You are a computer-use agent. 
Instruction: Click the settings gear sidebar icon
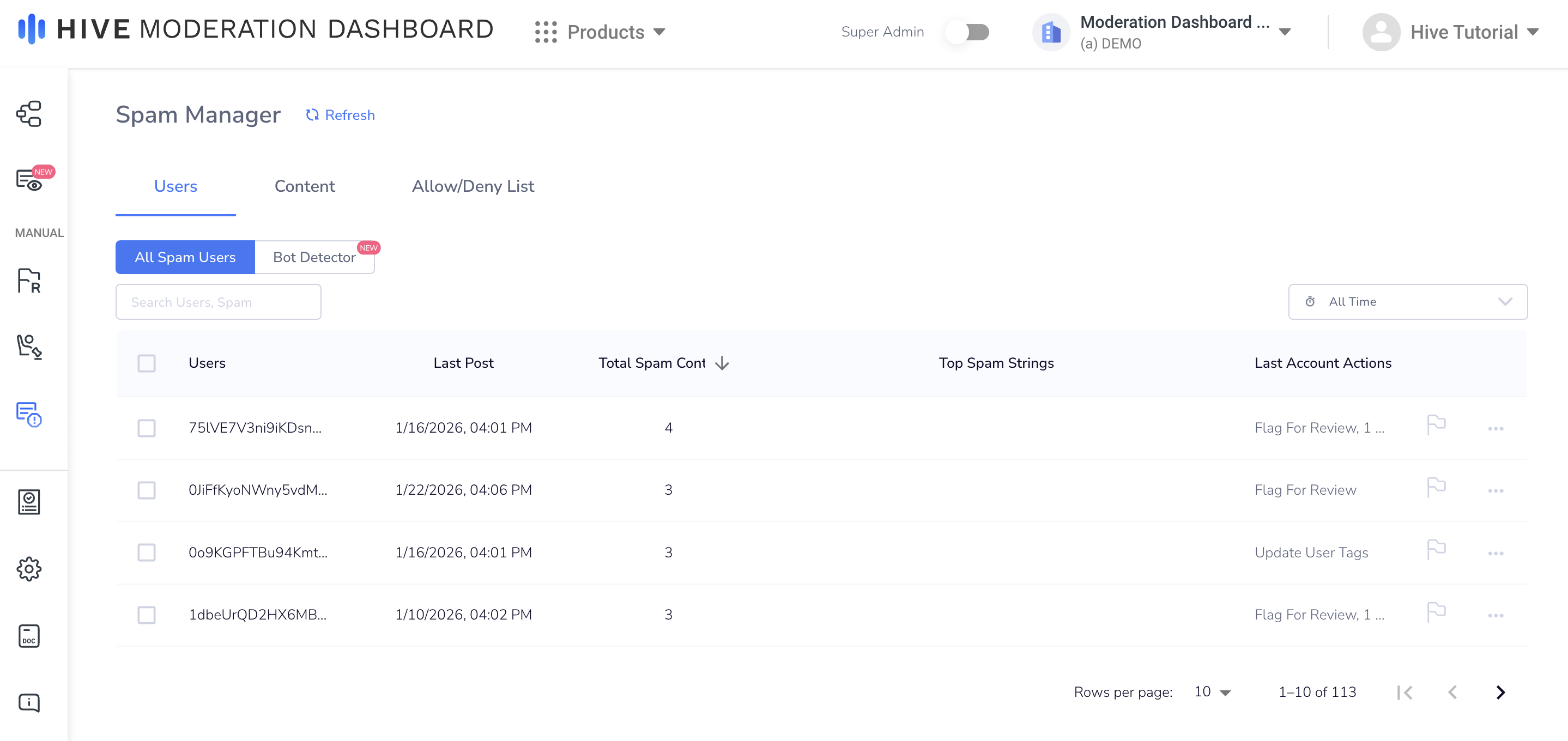point(28,569)
